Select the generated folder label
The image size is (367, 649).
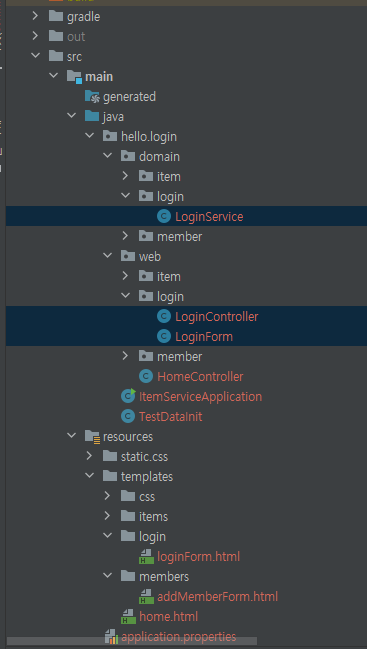coord(130,96)
